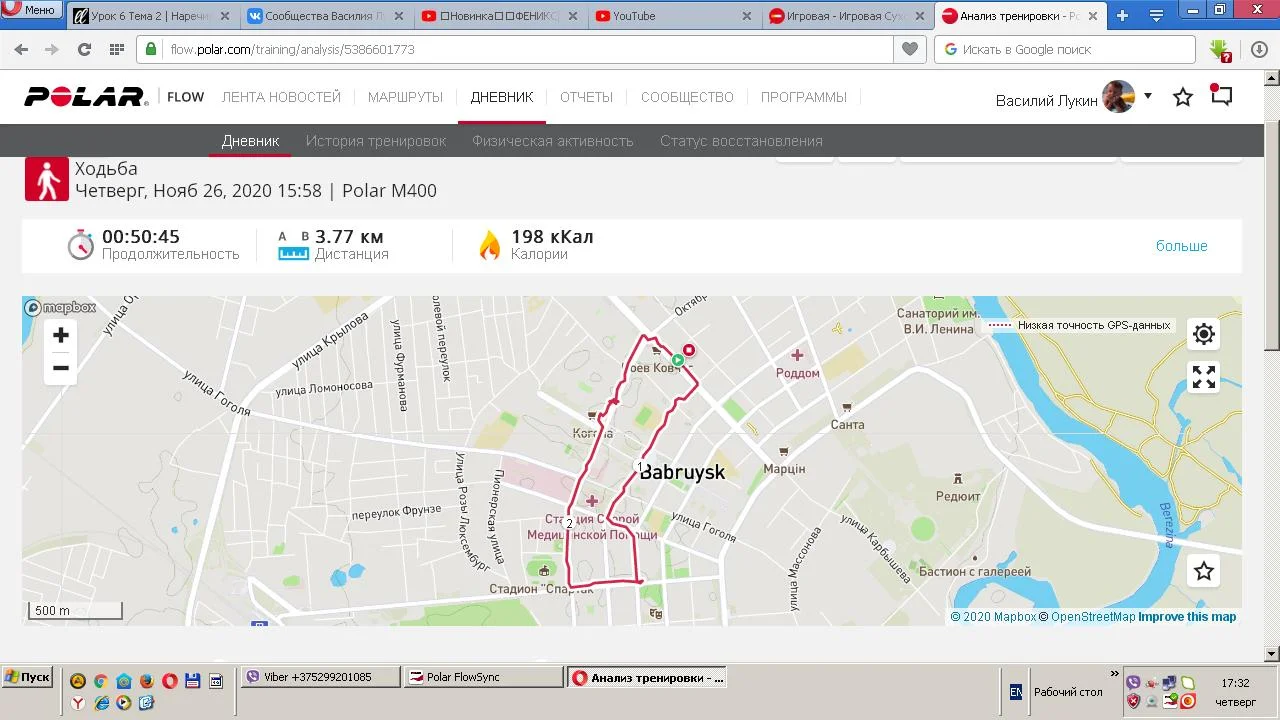This screenshot has height=720, width=1280.
Task: Click the Google search field
Action: click(1065, 49)
